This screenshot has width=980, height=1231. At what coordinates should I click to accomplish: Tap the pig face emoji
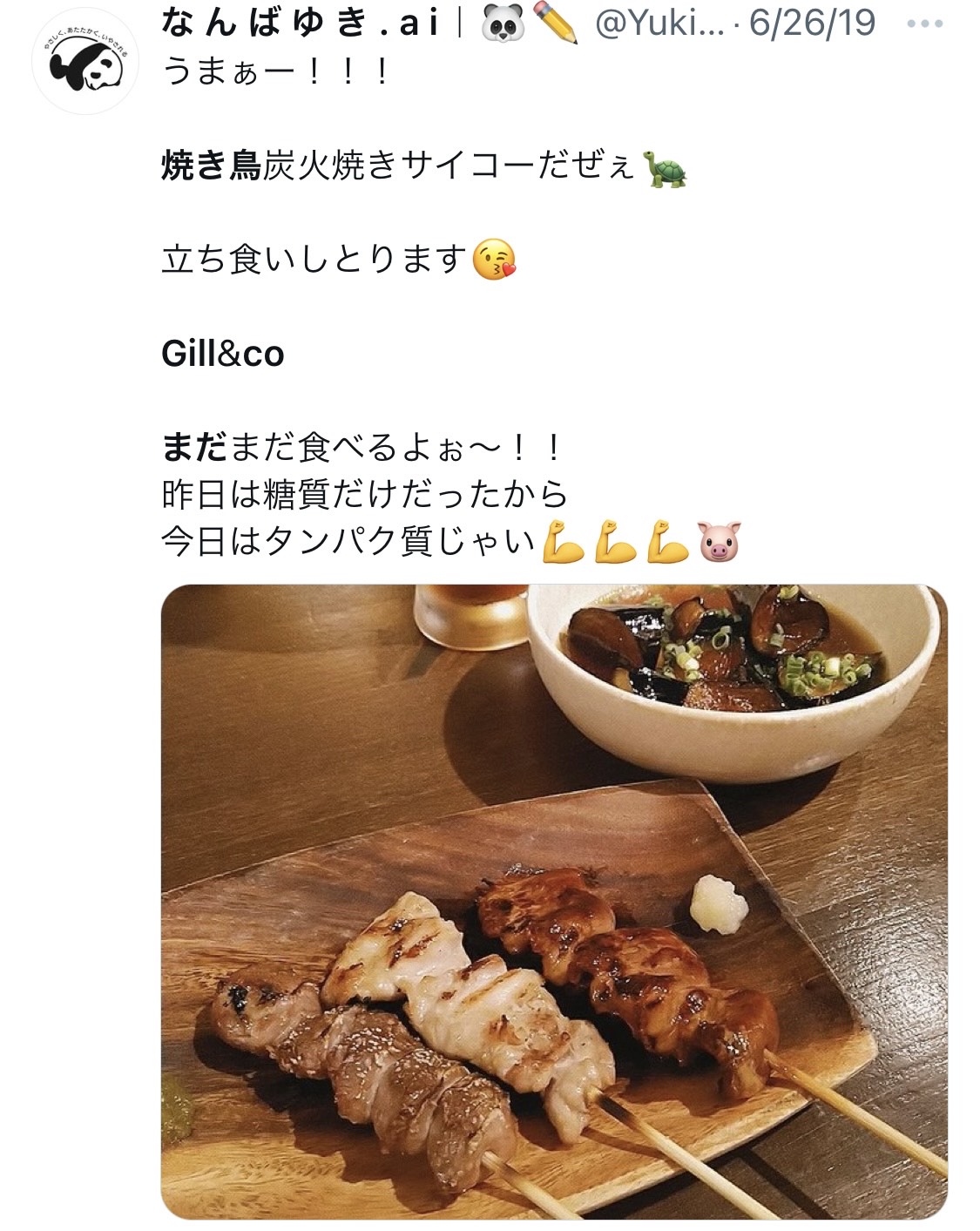720,542
